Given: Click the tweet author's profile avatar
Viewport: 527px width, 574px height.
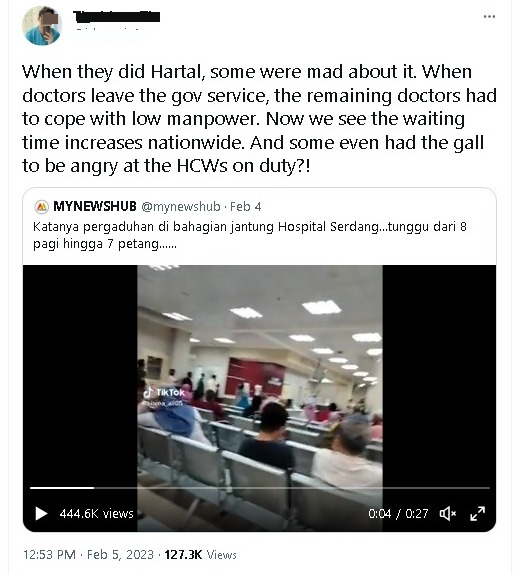Looking at the screenshot, I should pos(42,26).
